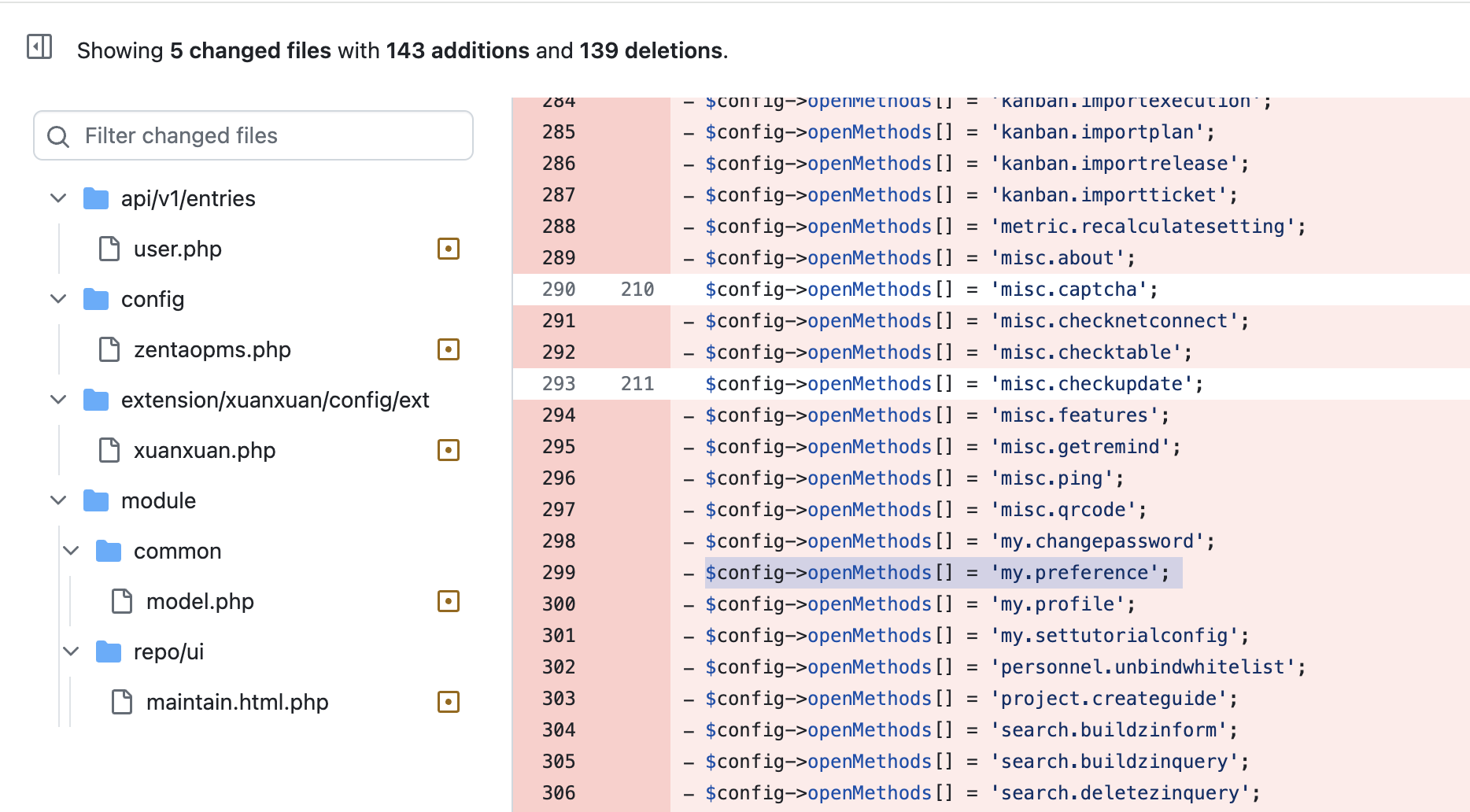Image resolution: width=1470 pixels, height=812 pixels.
Task: Collapse the repo/ui folder chevron
Action: click(71, 651)
